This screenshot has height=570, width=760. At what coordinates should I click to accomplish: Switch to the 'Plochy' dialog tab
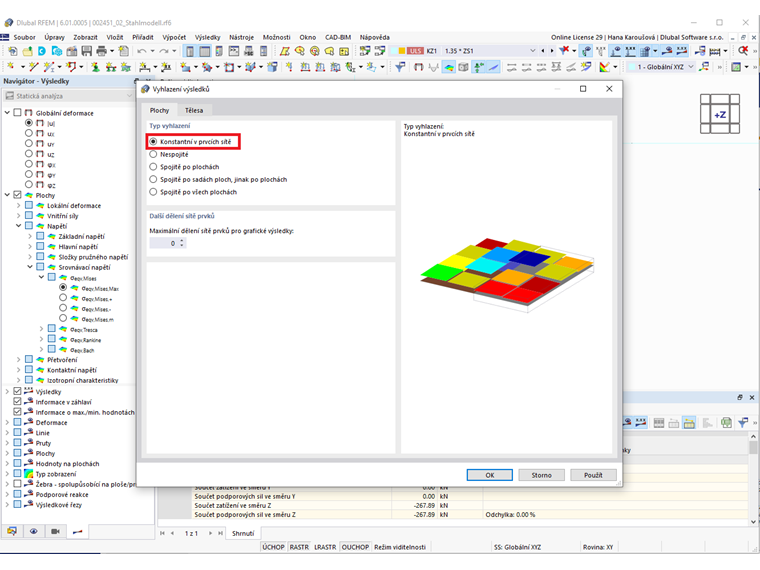pos(159,111)
